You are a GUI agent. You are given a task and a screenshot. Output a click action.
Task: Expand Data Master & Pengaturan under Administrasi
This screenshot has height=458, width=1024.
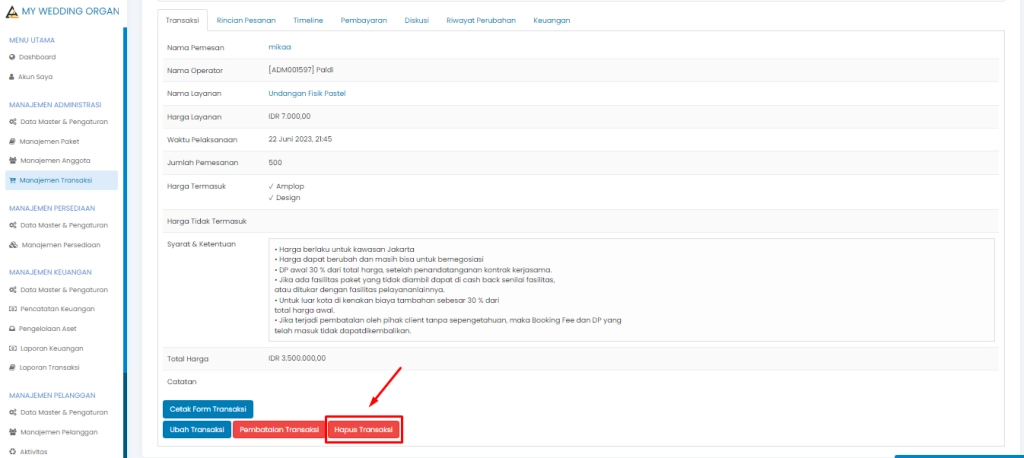click(64, 122)
